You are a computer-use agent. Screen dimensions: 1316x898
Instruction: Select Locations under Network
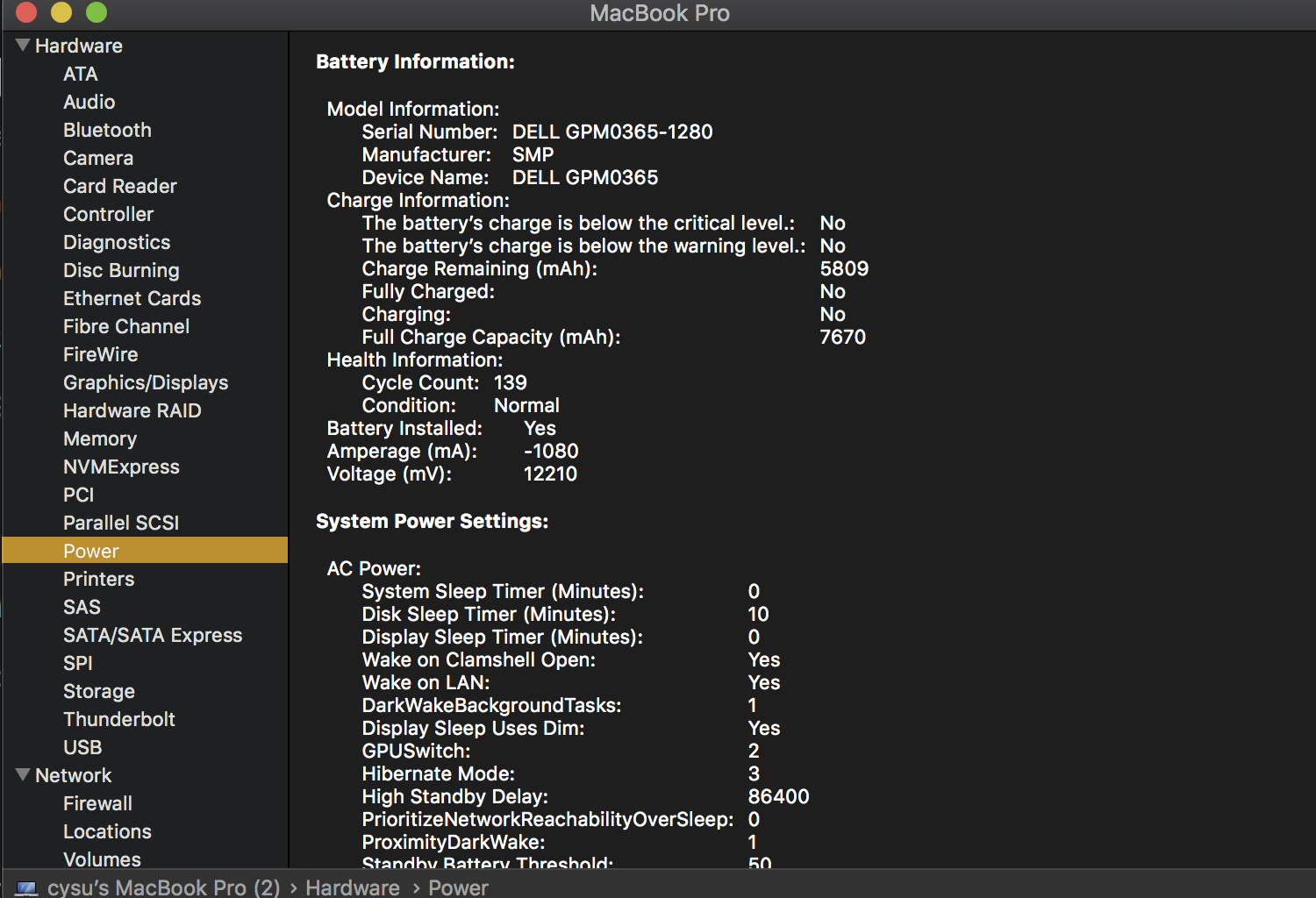click(x=107, y=831)
